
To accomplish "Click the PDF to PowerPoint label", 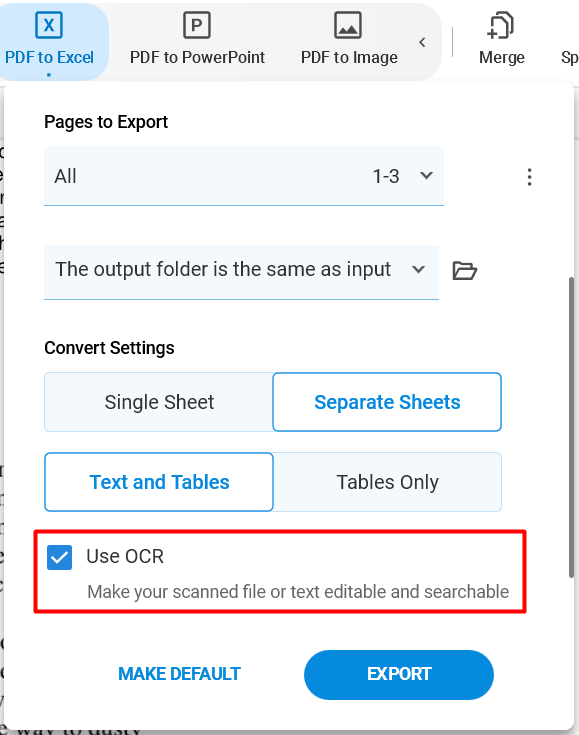I will 197,57.
